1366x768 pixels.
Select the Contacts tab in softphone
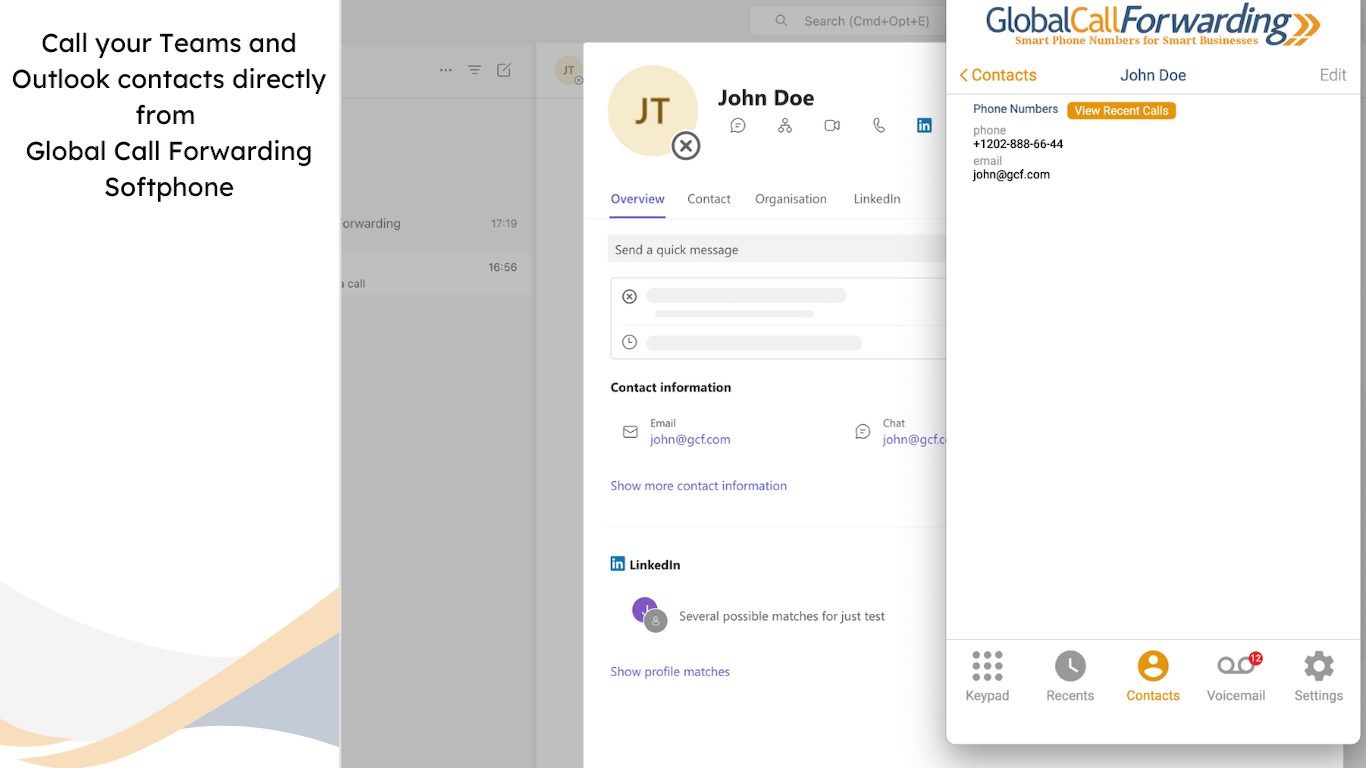1153,677
